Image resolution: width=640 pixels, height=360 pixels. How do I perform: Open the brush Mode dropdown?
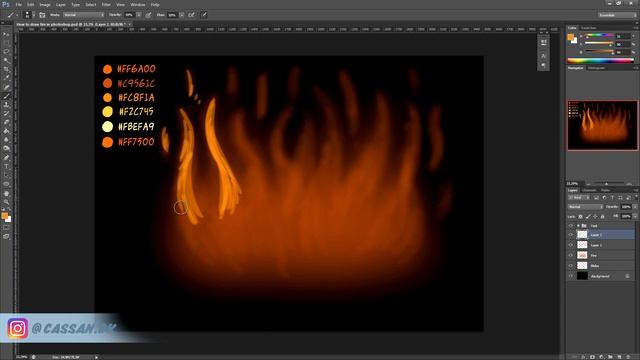84,15
